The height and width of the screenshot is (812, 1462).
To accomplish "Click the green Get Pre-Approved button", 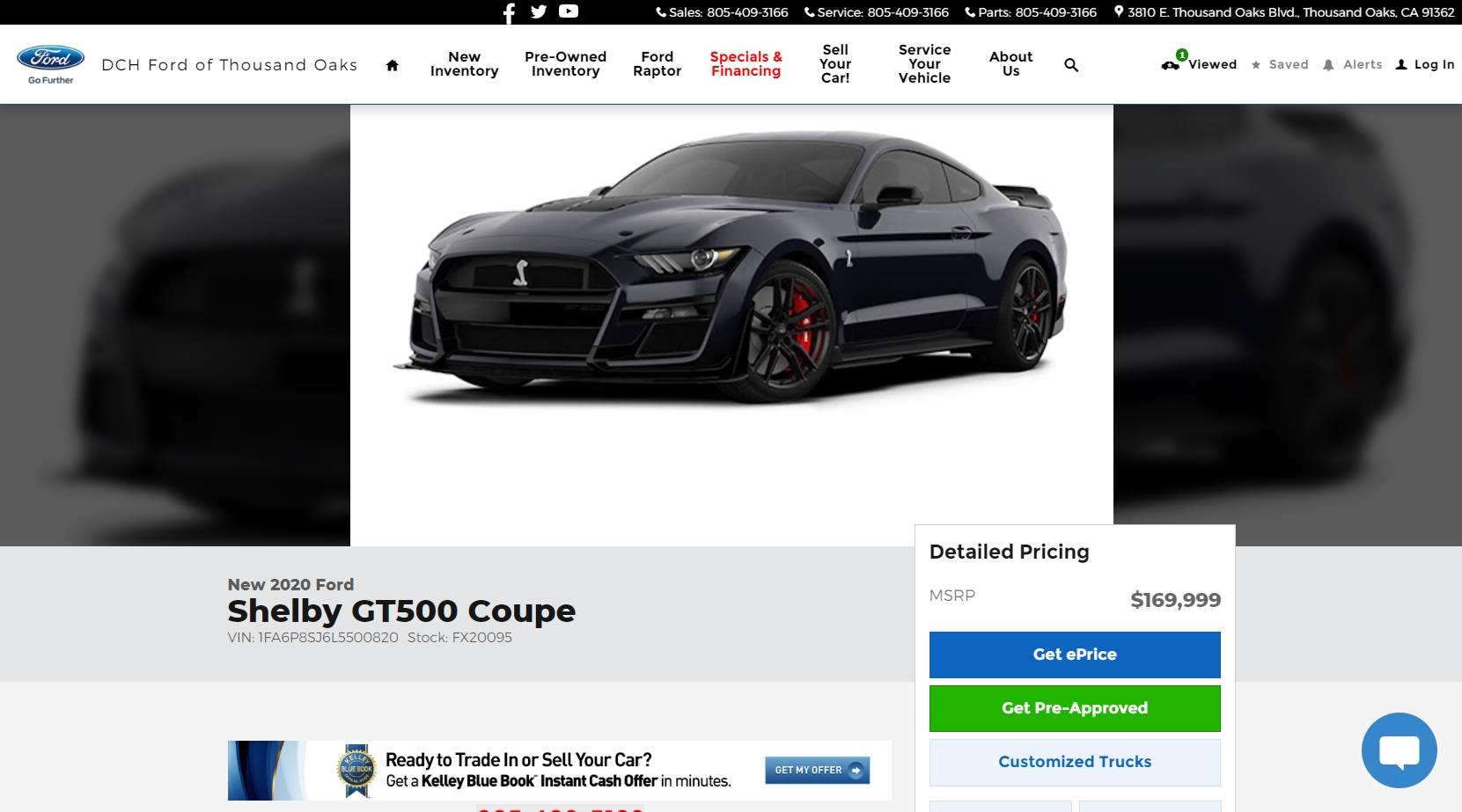I will click(x=1075, y=708).
